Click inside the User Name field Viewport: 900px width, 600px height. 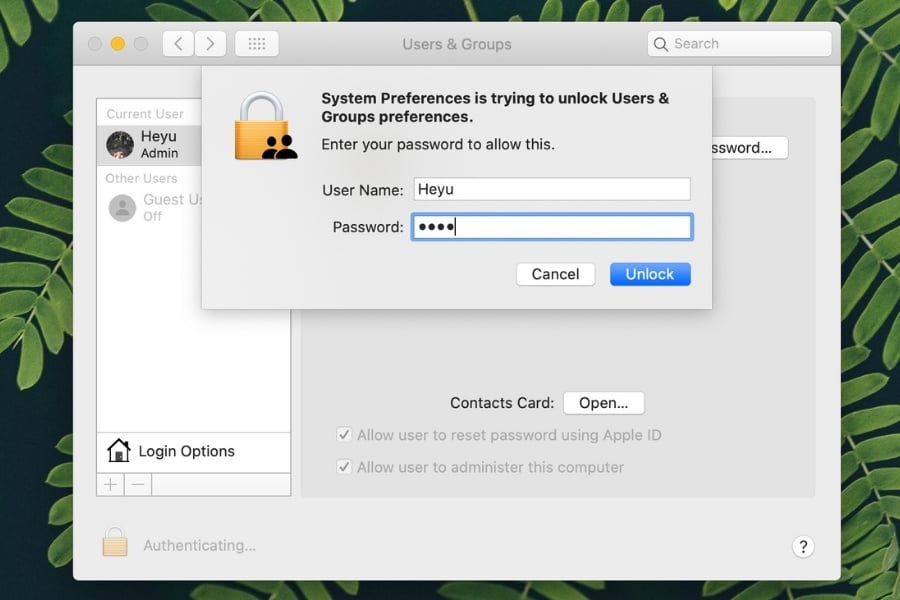pos(551,189)
